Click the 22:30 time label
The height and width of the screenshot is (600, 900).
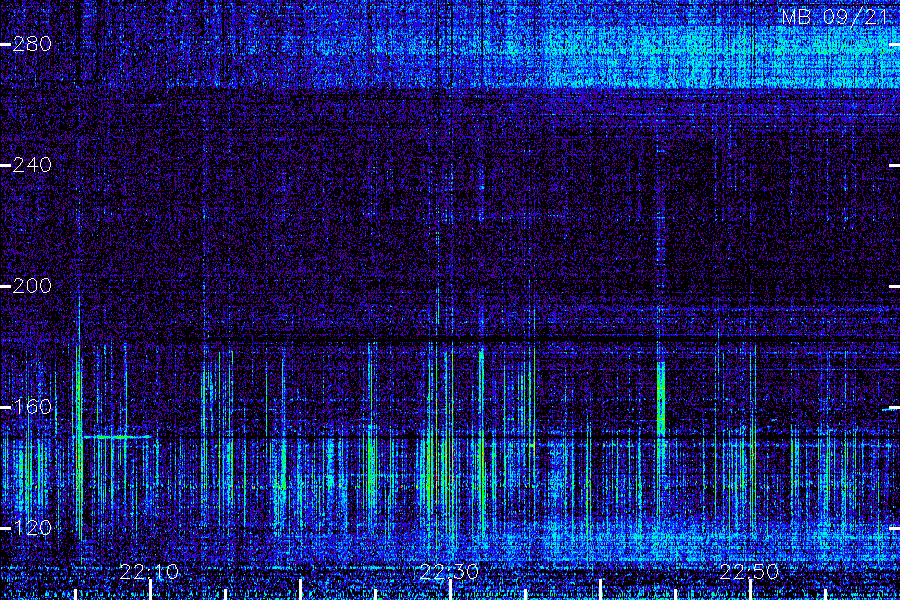449,572
